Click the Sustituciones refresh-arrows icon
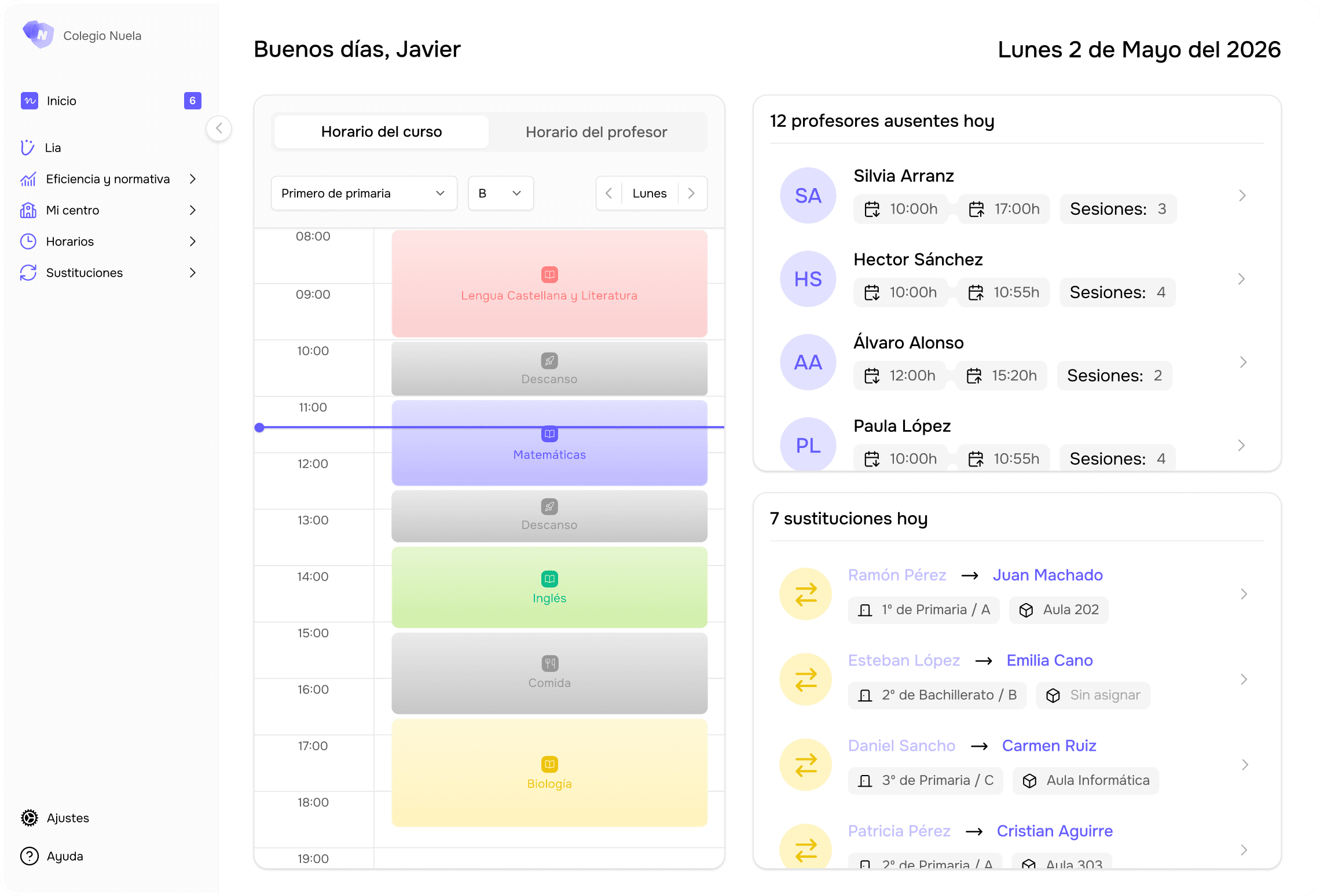The image size is (1320, 896). pos(28,273)
